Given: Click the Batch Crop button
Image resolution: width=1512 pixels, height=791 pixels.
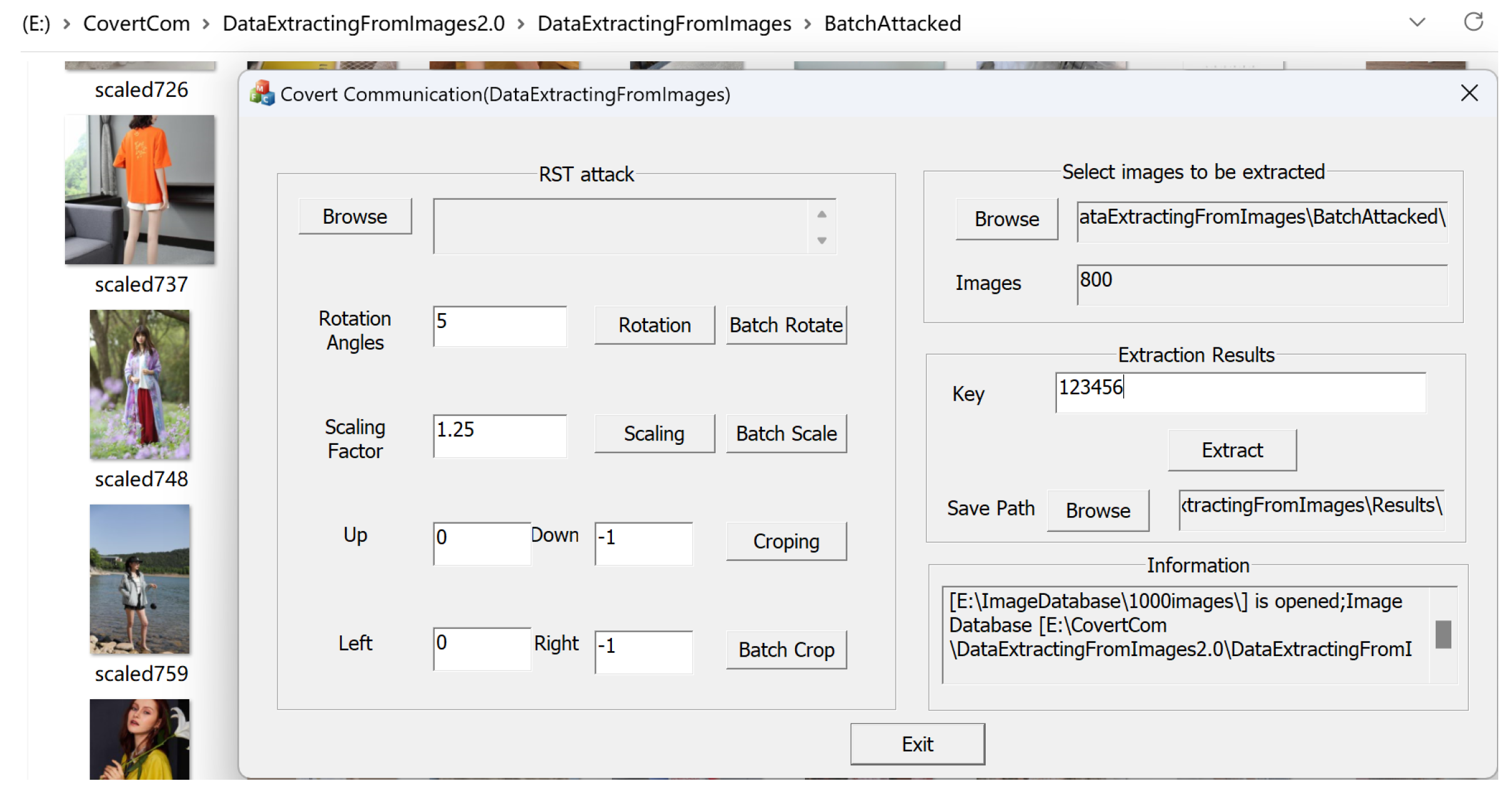Looking at the screenshot, I should [x=786, y=649].
